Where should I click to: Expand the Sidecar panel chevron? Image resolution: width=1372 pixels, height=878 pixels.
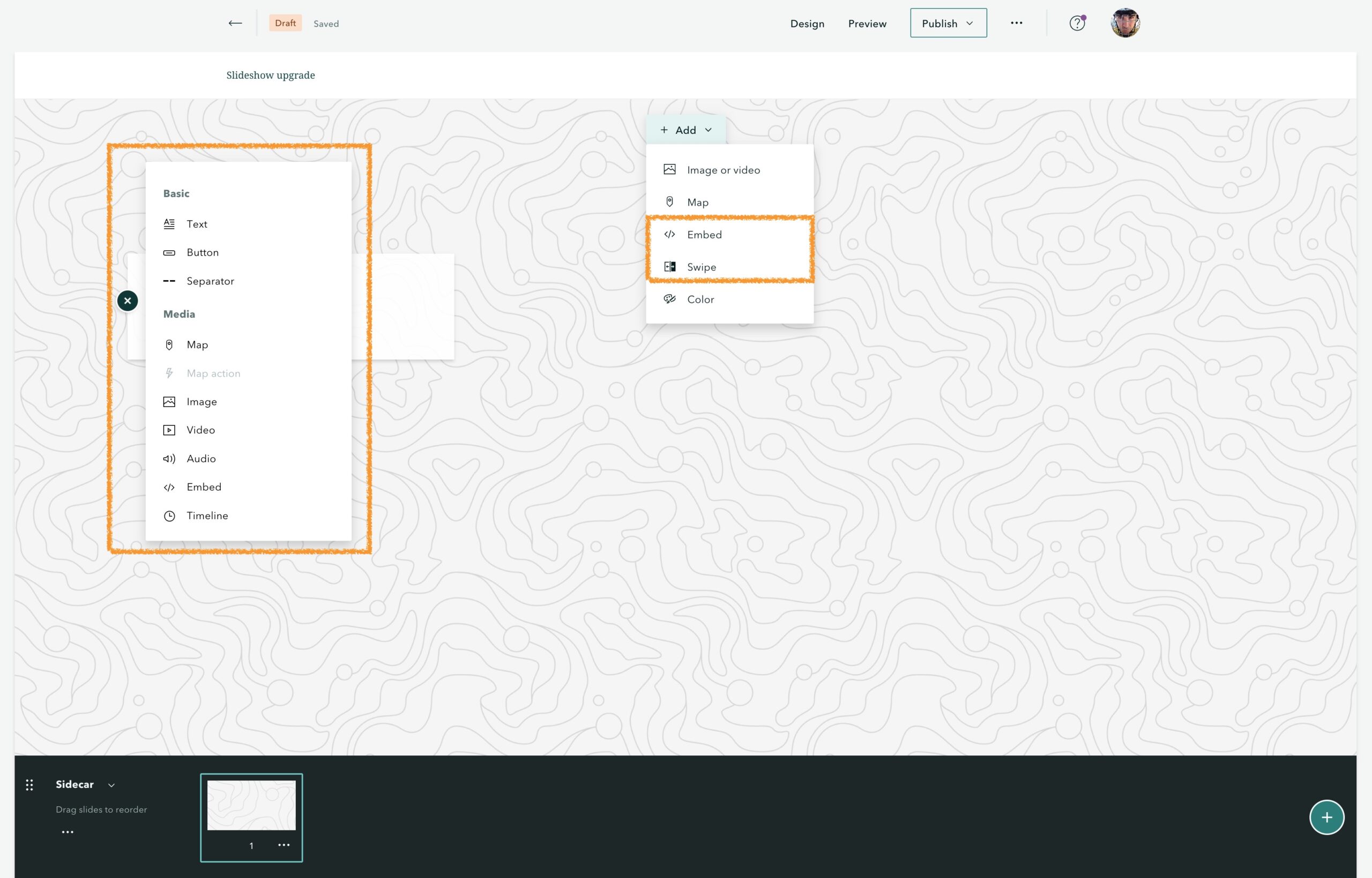click(112, 784)
